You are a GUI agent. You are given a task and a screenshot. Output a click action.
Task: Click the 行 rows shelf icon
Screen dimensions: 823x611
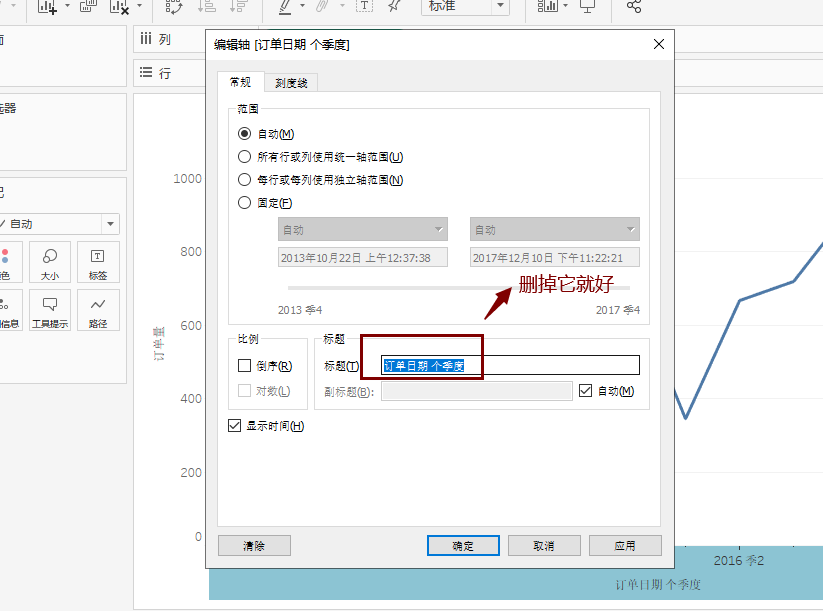tap(146, 72)
